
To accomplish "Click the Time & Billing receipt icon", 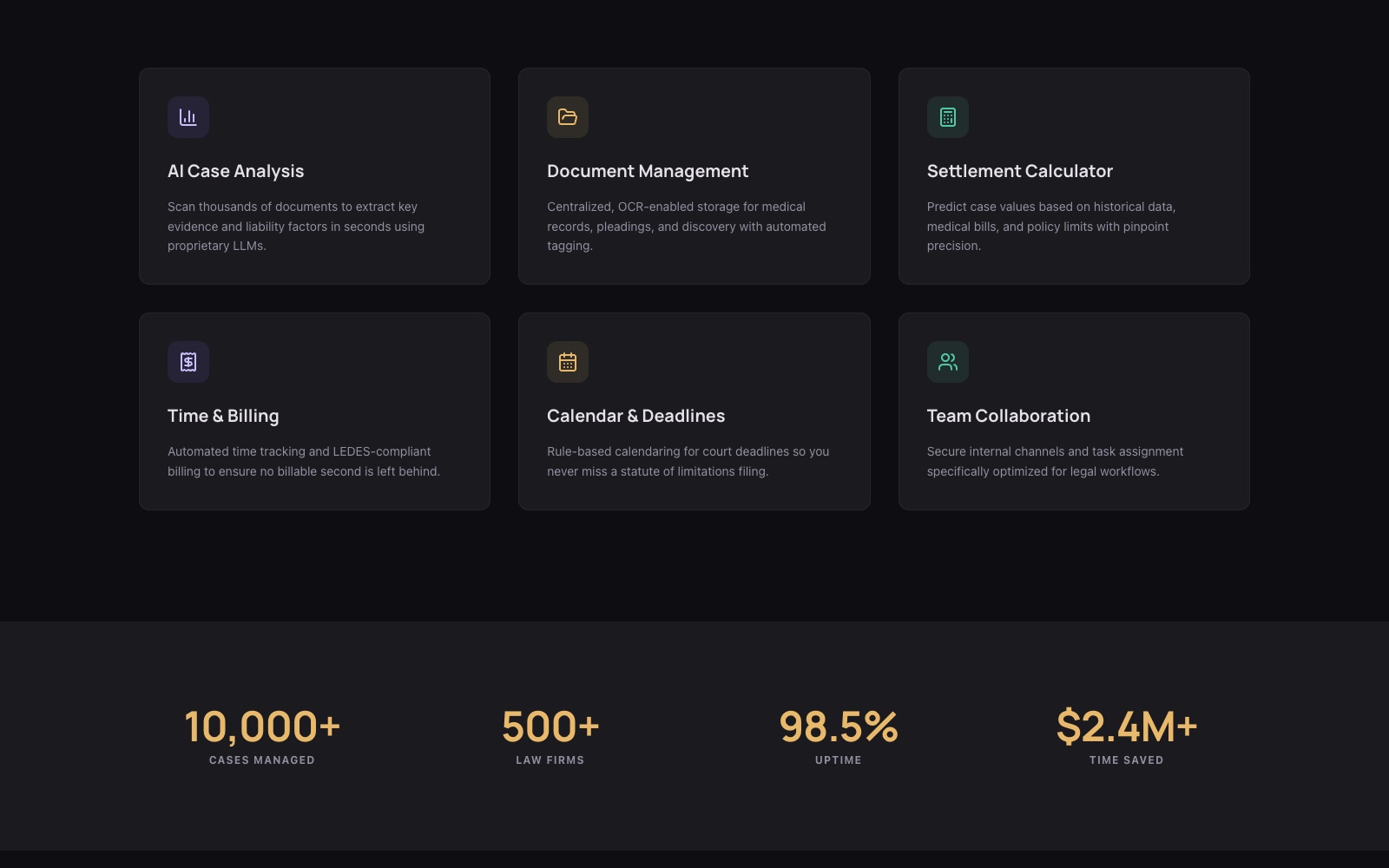I will (188, 362).
